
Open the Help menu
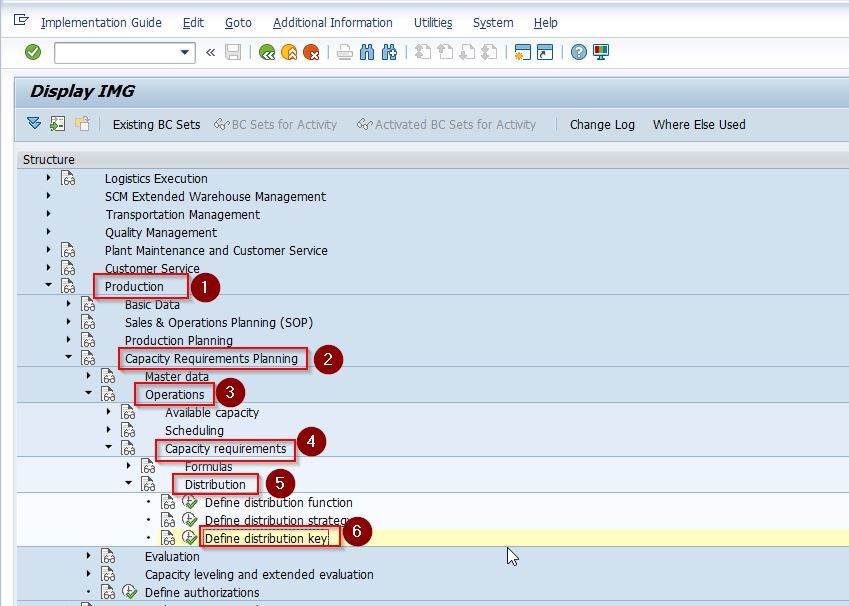(545, 23)
